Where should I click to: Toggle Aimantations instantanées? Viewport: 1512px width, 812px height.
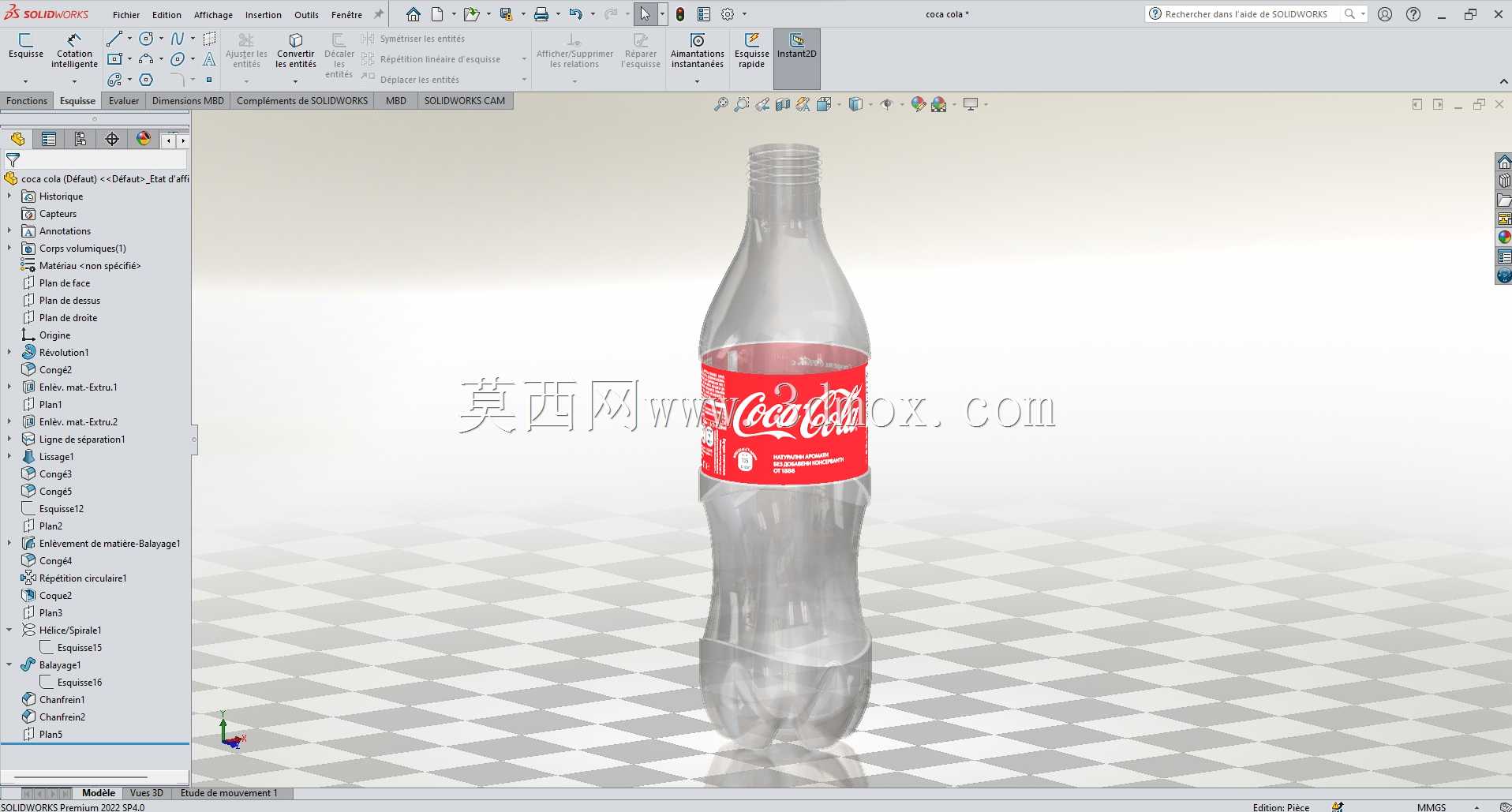click(x=698, y=51)
